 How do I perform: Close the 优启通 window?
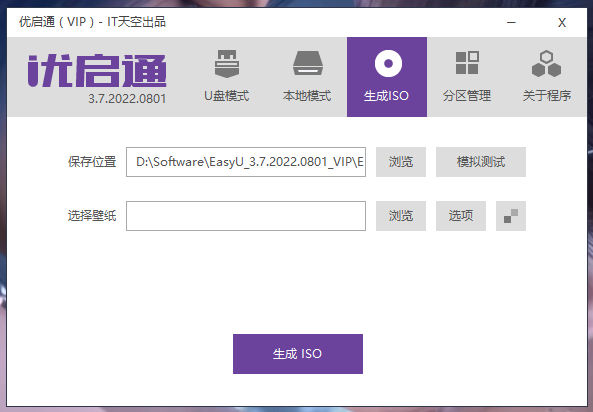pos(562,23)
